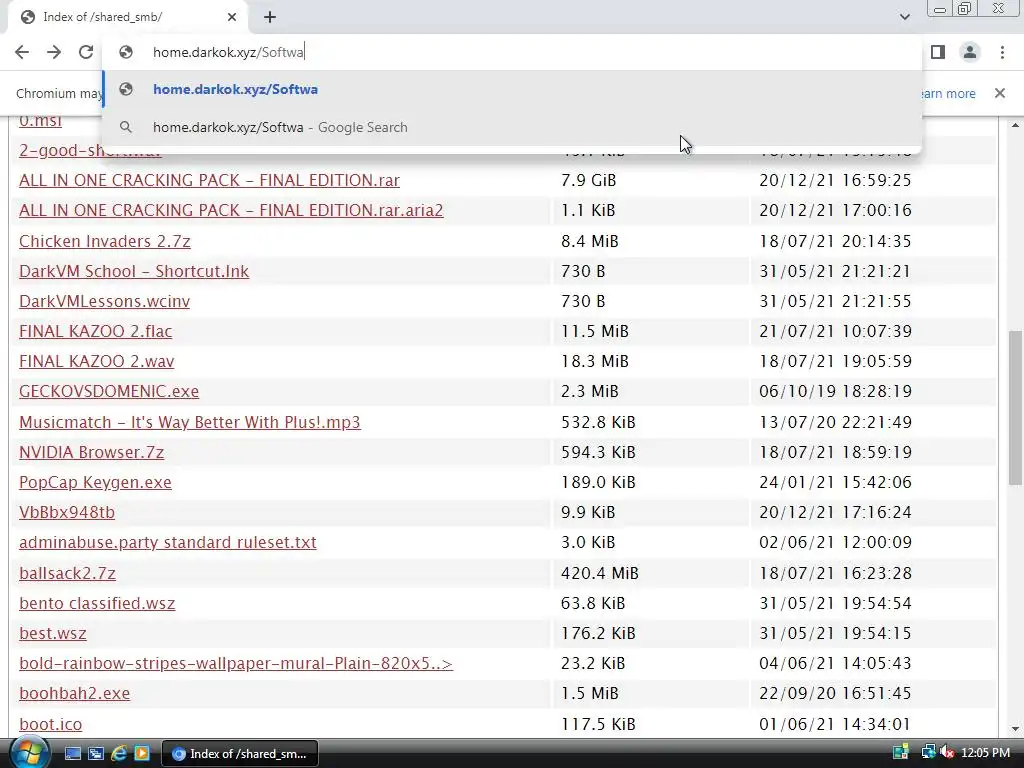This screenshot has height=768, width=1024.
Task: Open the Chromium three-dot menu
Action: (1002, 52)
